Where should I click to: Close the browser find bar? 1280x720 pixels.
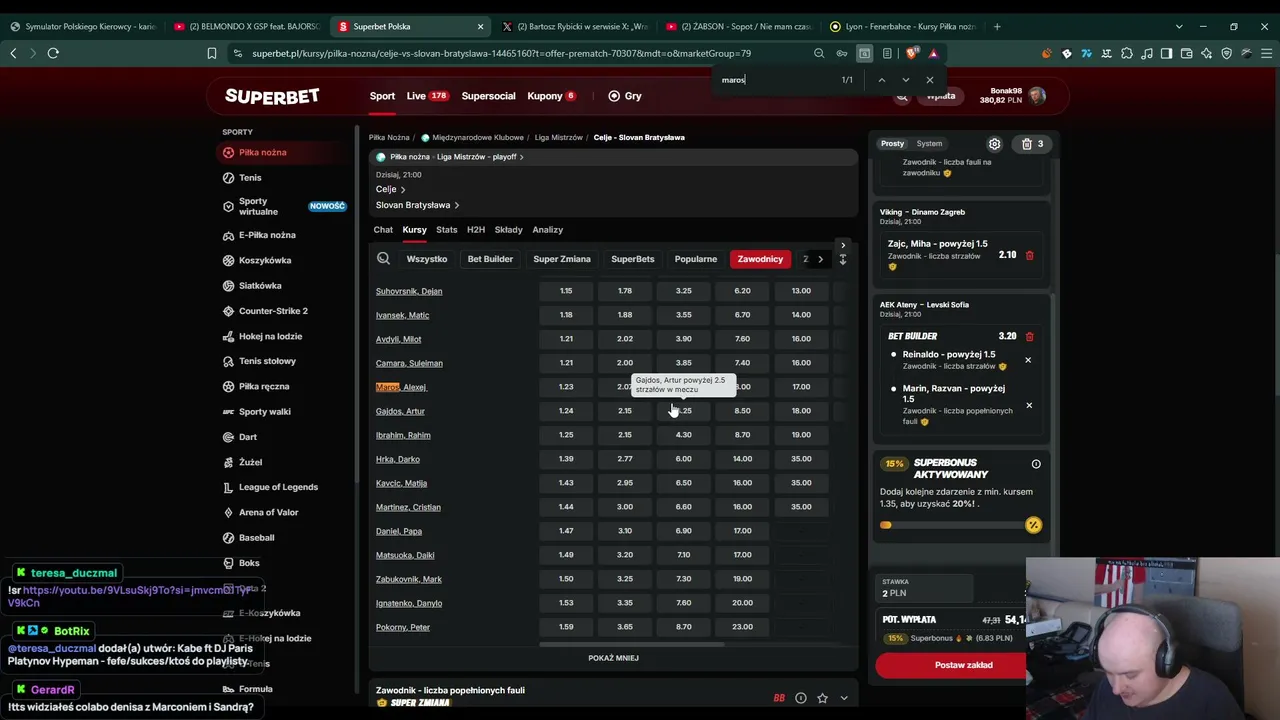(x=930, y=80)
